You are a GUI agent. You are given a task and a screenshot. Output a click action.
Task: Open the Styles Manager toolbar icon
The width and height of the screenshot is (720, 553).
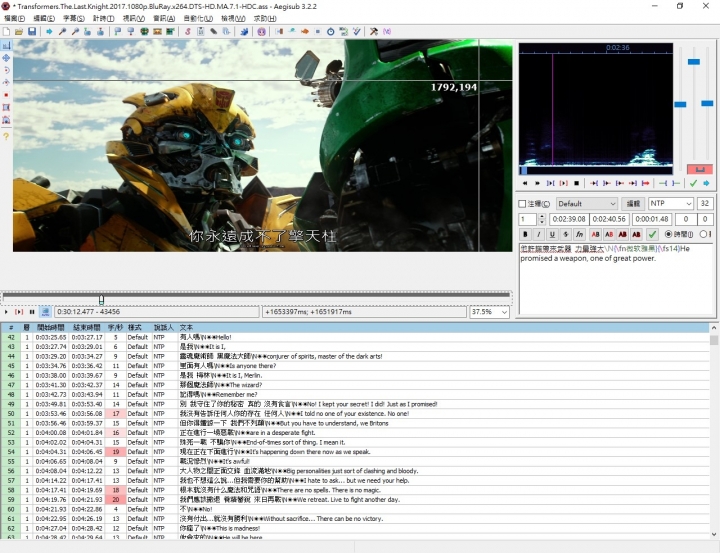coord(187,32)
